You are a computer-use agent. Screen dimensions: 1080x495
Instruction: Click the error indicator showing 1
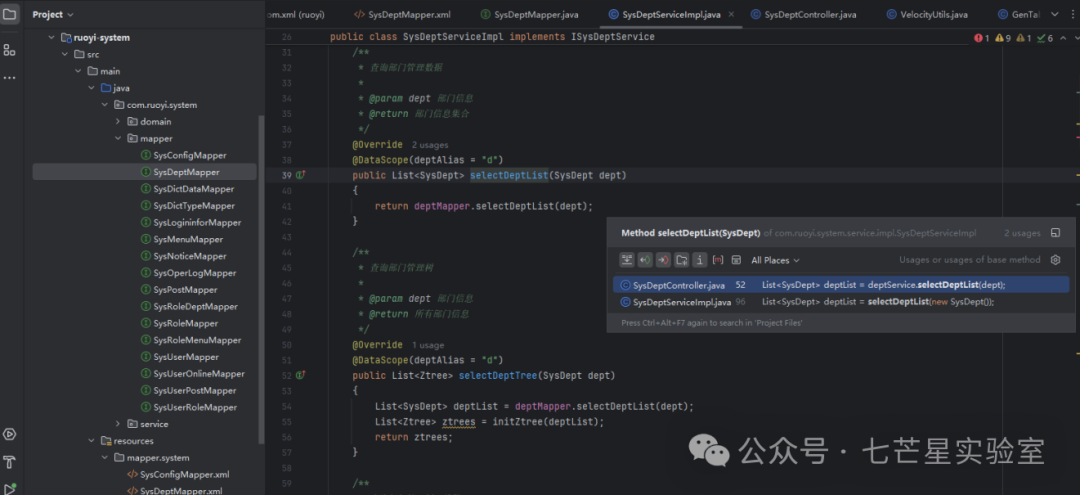982,39
